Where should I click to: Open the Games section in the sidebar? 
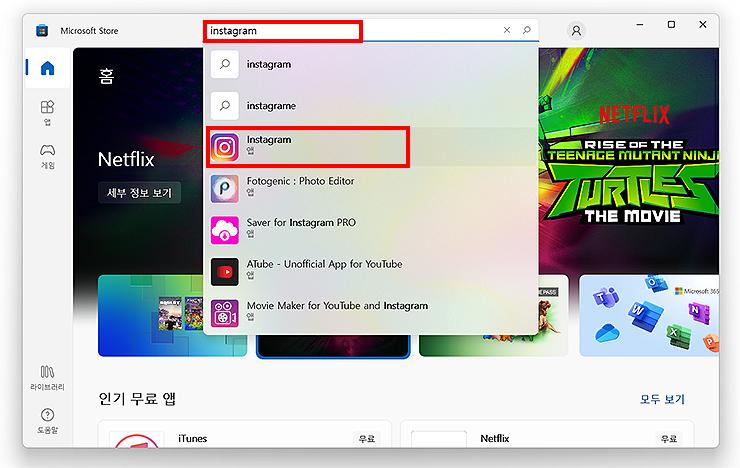[x=48, y=157]
